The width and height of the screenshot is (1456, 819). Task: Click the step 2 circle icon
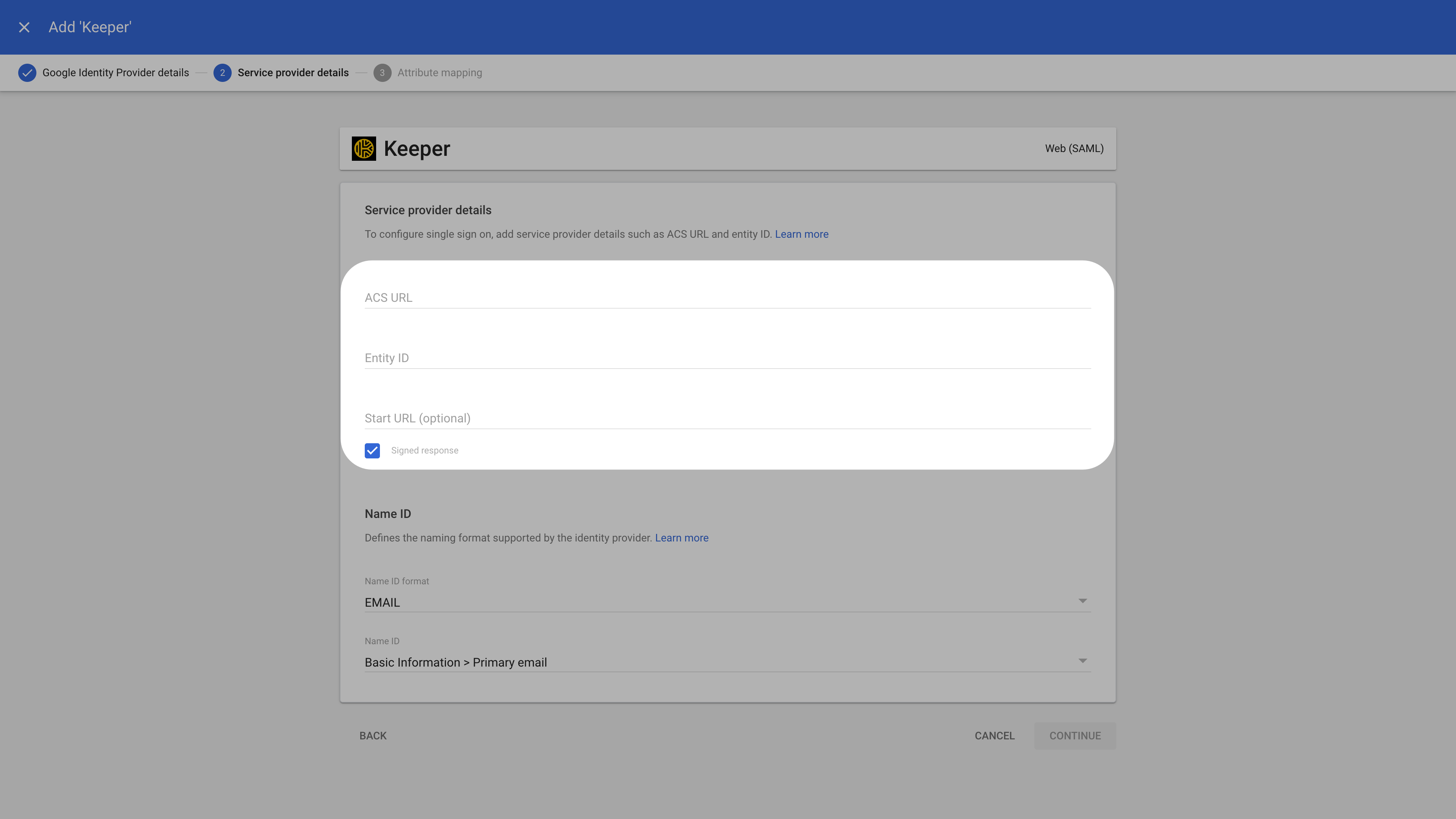click(222, 73)
